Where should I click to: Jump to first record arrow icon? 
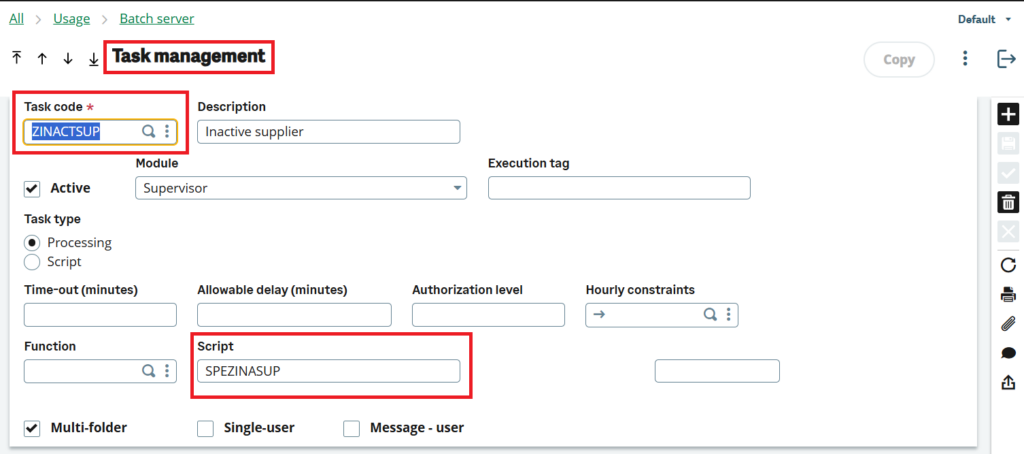click(17, 58)
